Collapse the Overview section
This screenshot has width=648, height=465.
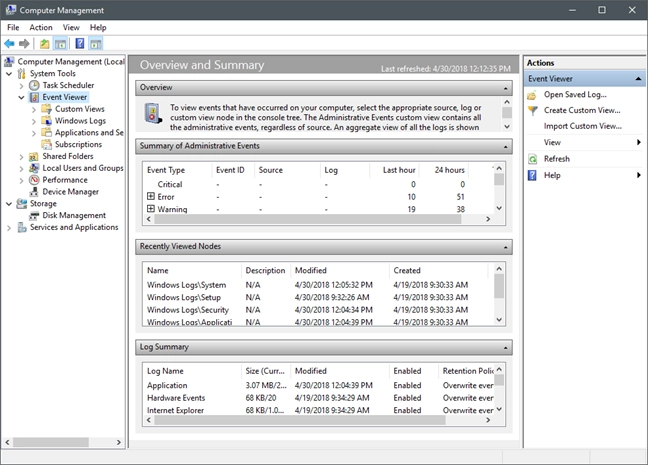coord(505,88)
